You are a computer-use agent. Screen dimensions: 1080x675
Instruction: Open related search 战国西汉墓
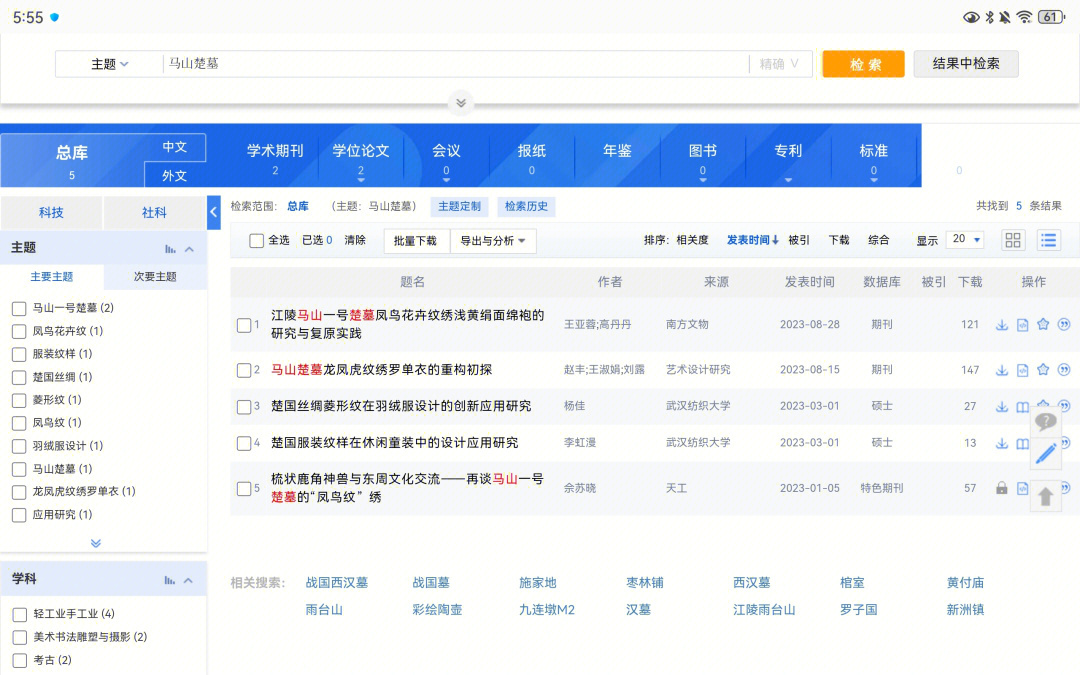(x=337, y=583)
